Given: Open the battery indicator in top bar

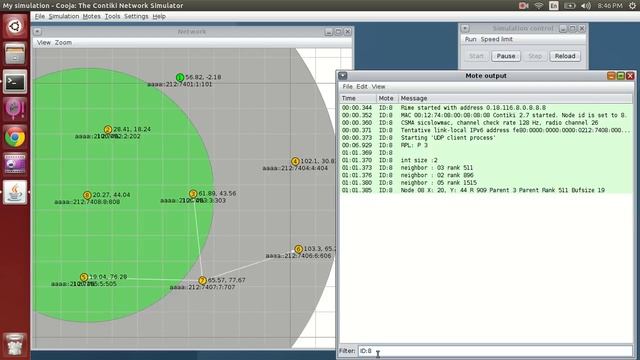Looking at the screenshot, I should tap(570, 5).
